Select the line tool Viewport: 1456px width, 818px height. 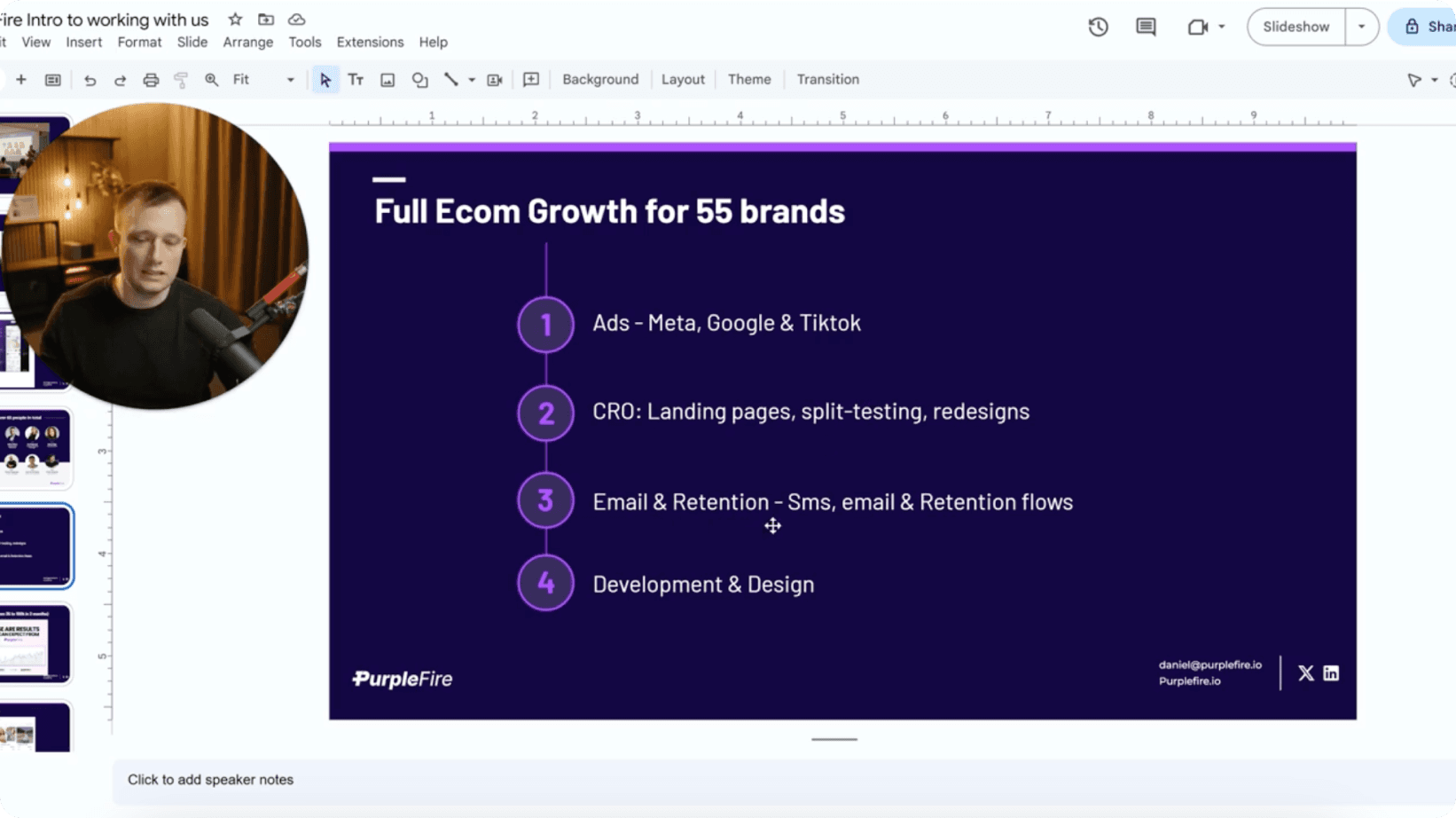click(x=451, y=80)
